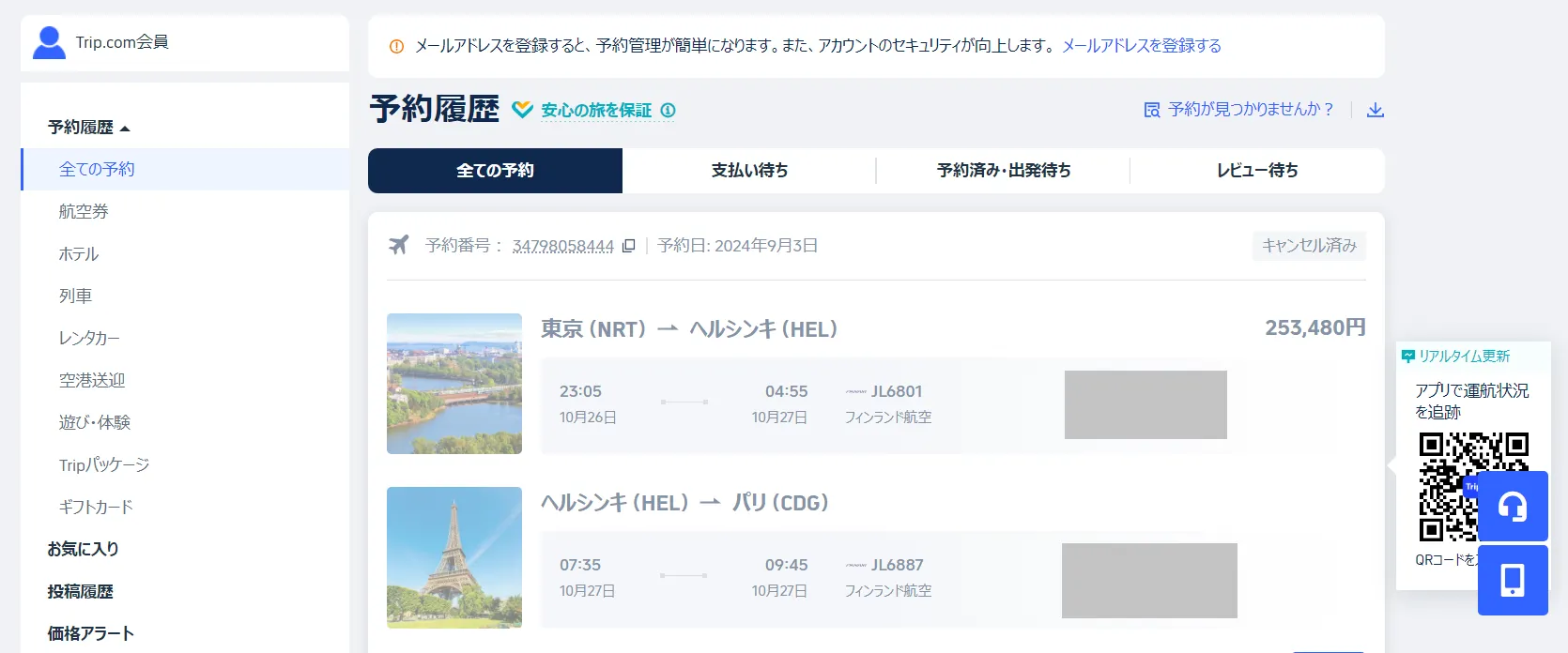Open お気に入り in the sidebar
Screen dimensions: 1568x653
83,550
